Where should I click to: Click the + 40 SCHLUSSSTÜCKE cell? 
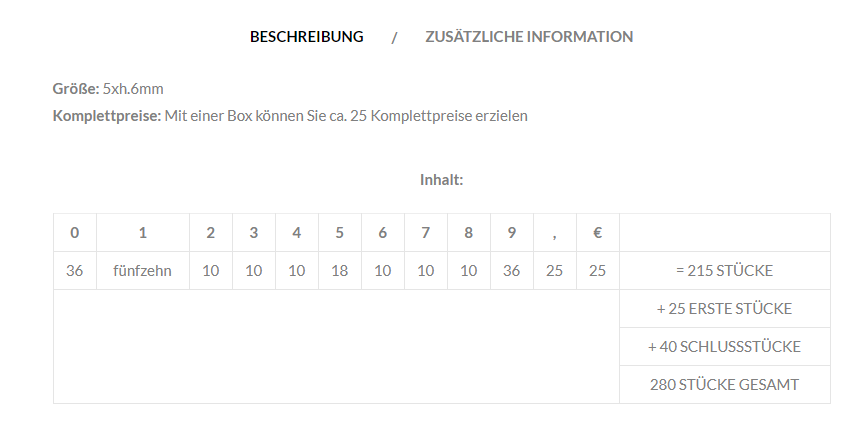pyautogui.click(x=725, y=346)
